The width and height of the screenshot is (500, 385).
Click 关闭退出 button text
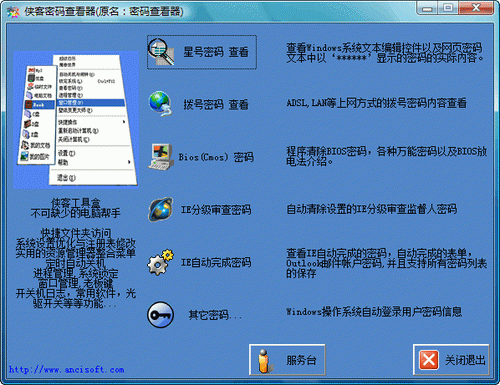coord(465,360)
